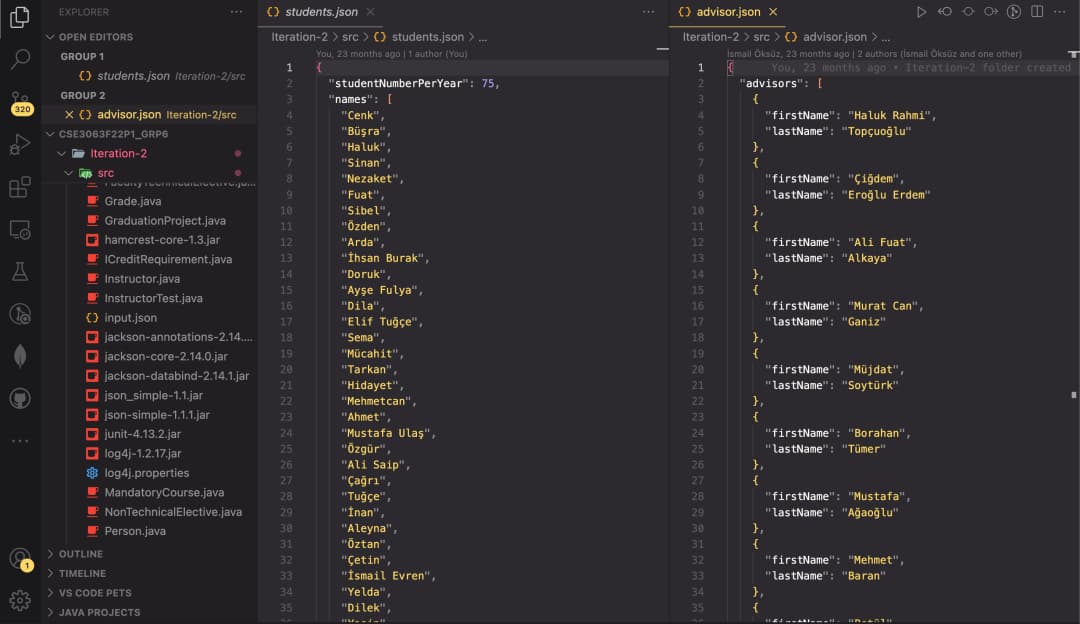Open Manage settings gear at bottom left
This screenshot has width=1080, height=624.
tap(20, 601)
